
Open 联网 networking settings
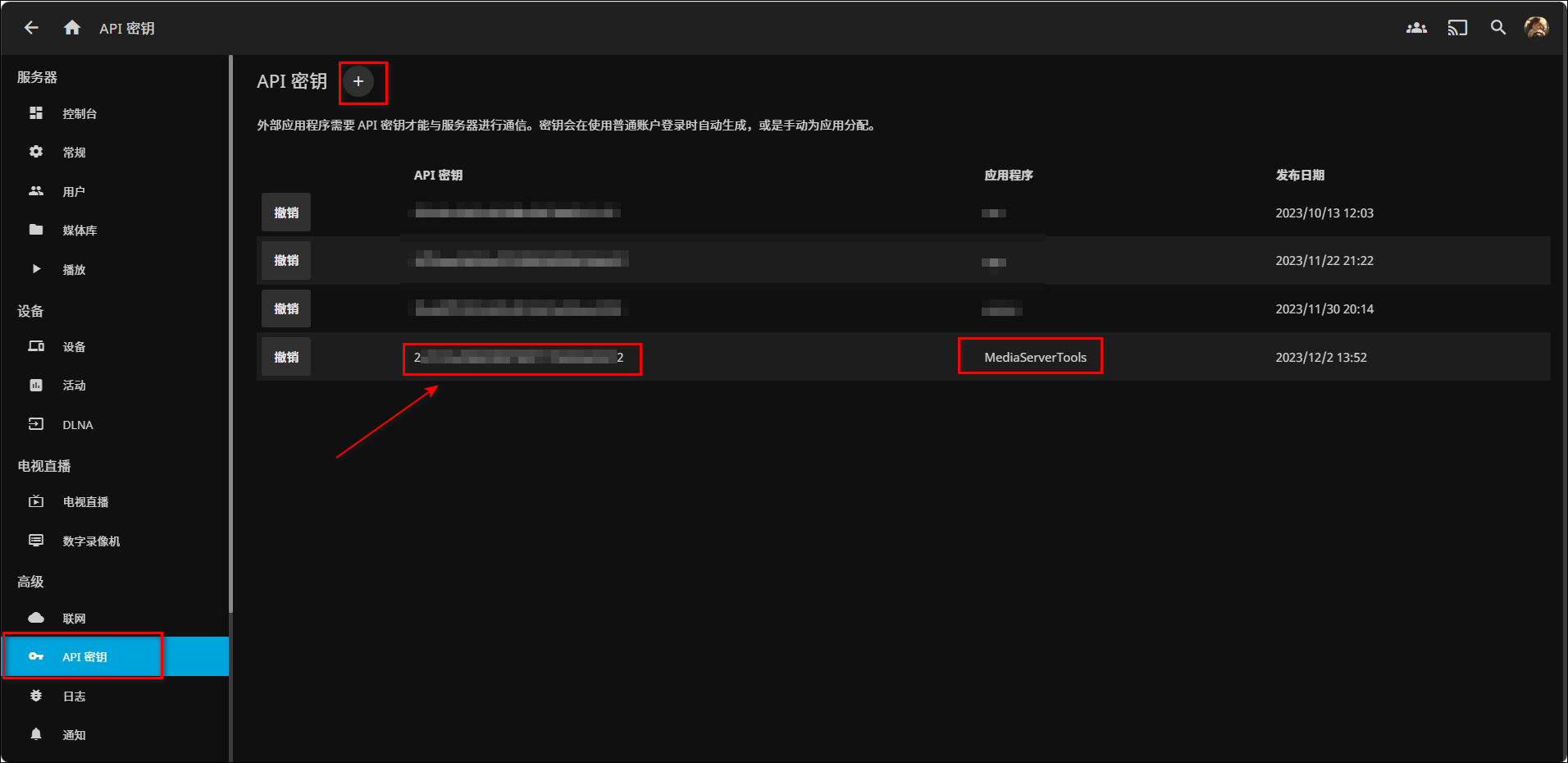point(74,619)
